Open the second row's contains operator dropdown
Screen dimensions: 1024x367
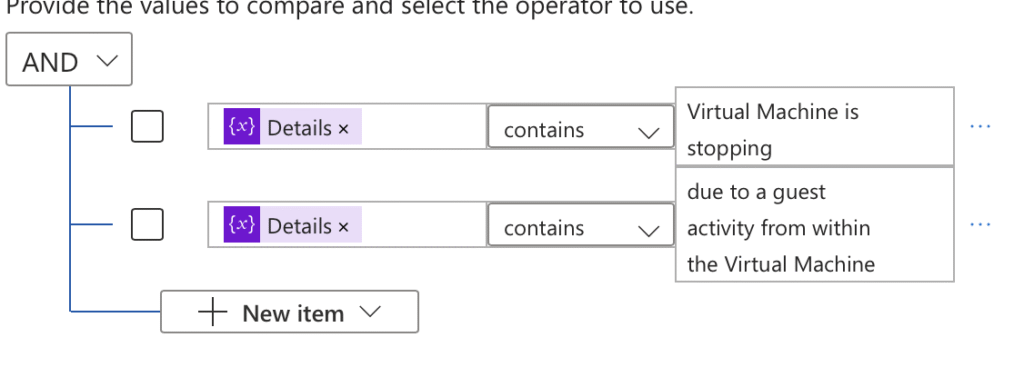(x=581, y=225)
